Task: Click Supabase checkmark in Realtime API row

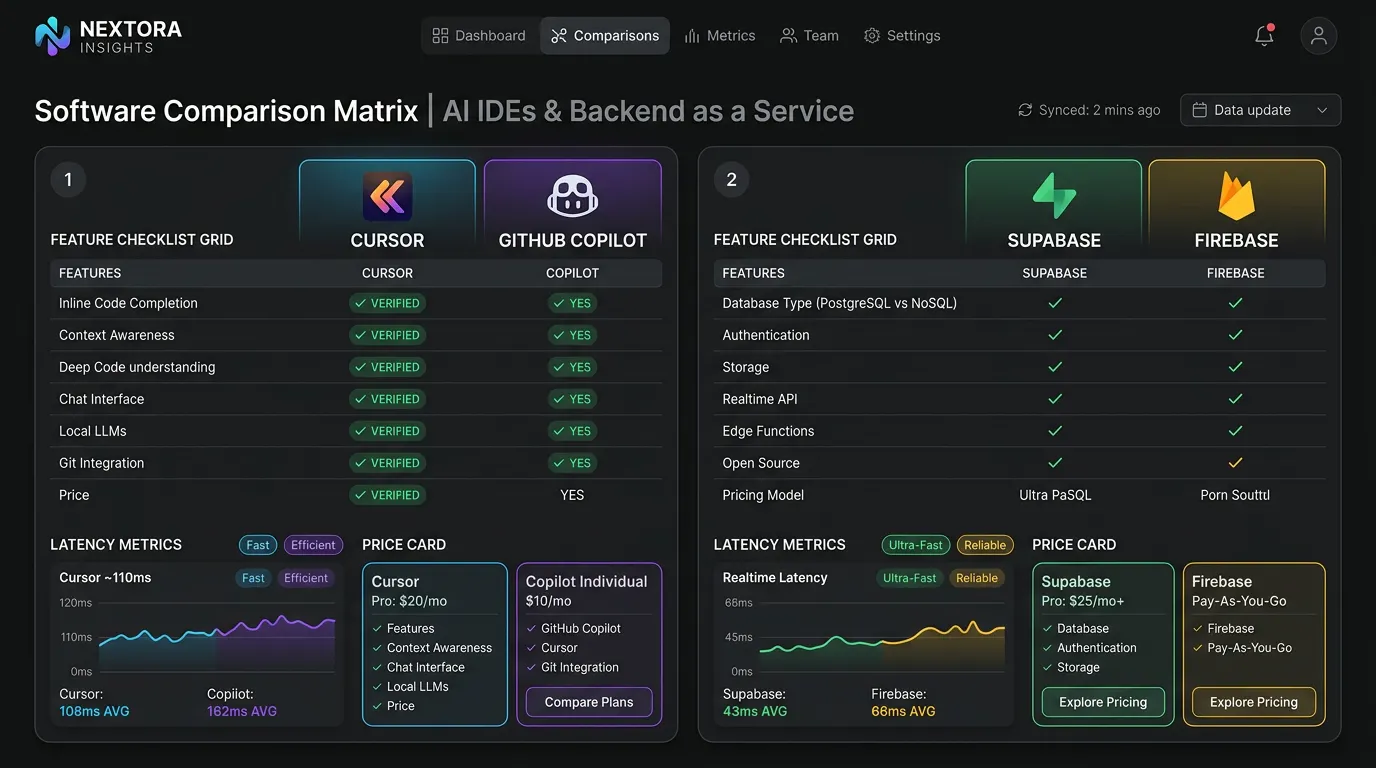Action: [x=1055, y=399]
